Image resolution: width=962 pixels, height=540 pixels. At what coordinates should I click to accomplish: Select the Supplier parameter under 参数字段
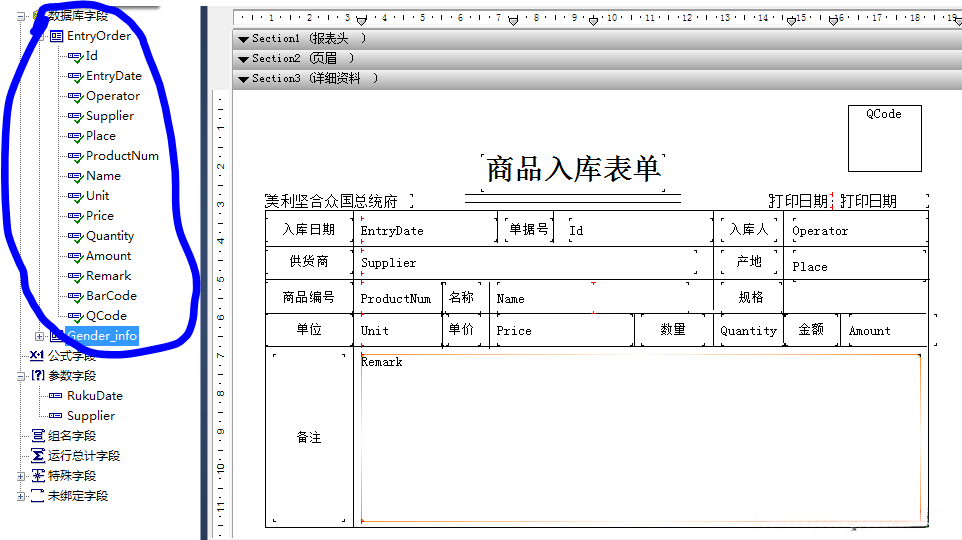90,416
